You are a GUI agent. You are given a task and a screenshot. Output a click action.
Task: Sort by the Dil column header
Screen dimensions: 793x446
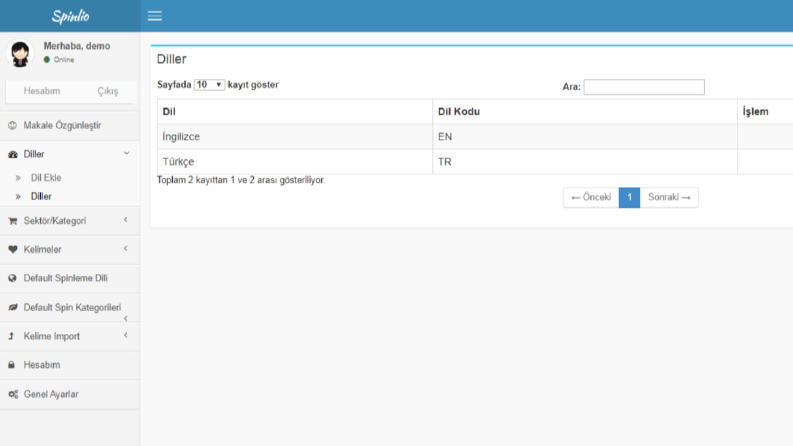(x=295, y=112)
